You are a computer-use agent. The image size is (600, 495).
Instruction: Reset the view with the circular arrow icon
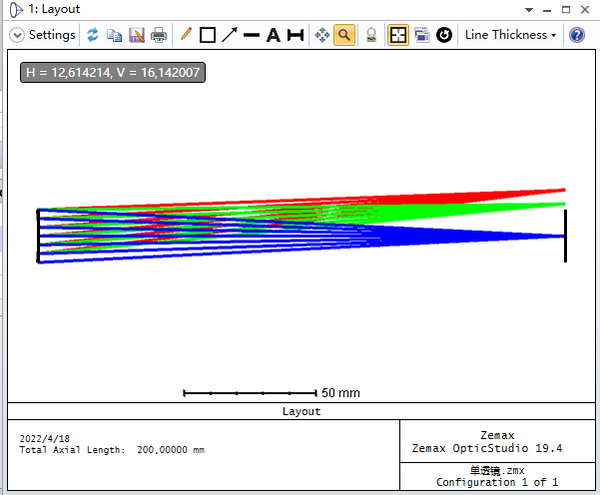(444, 35)
